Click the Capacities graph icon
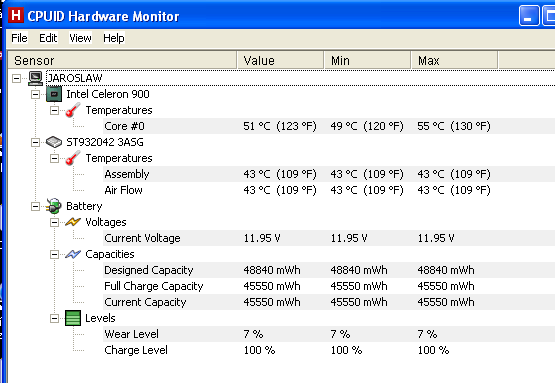 tap(73, 254)
